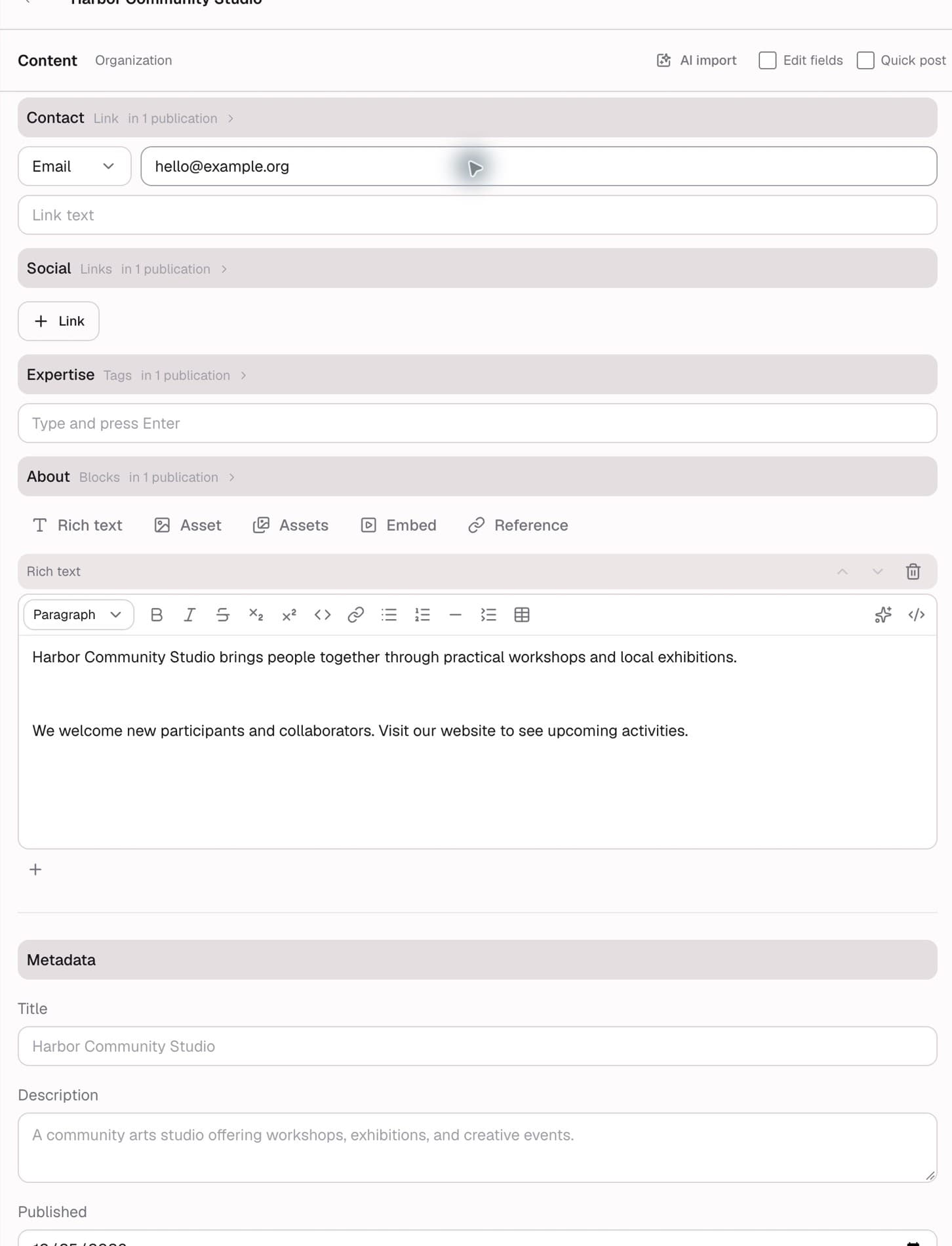Click the metadata Title input field
The image size is (952, 1246).
coord(477,1046)
